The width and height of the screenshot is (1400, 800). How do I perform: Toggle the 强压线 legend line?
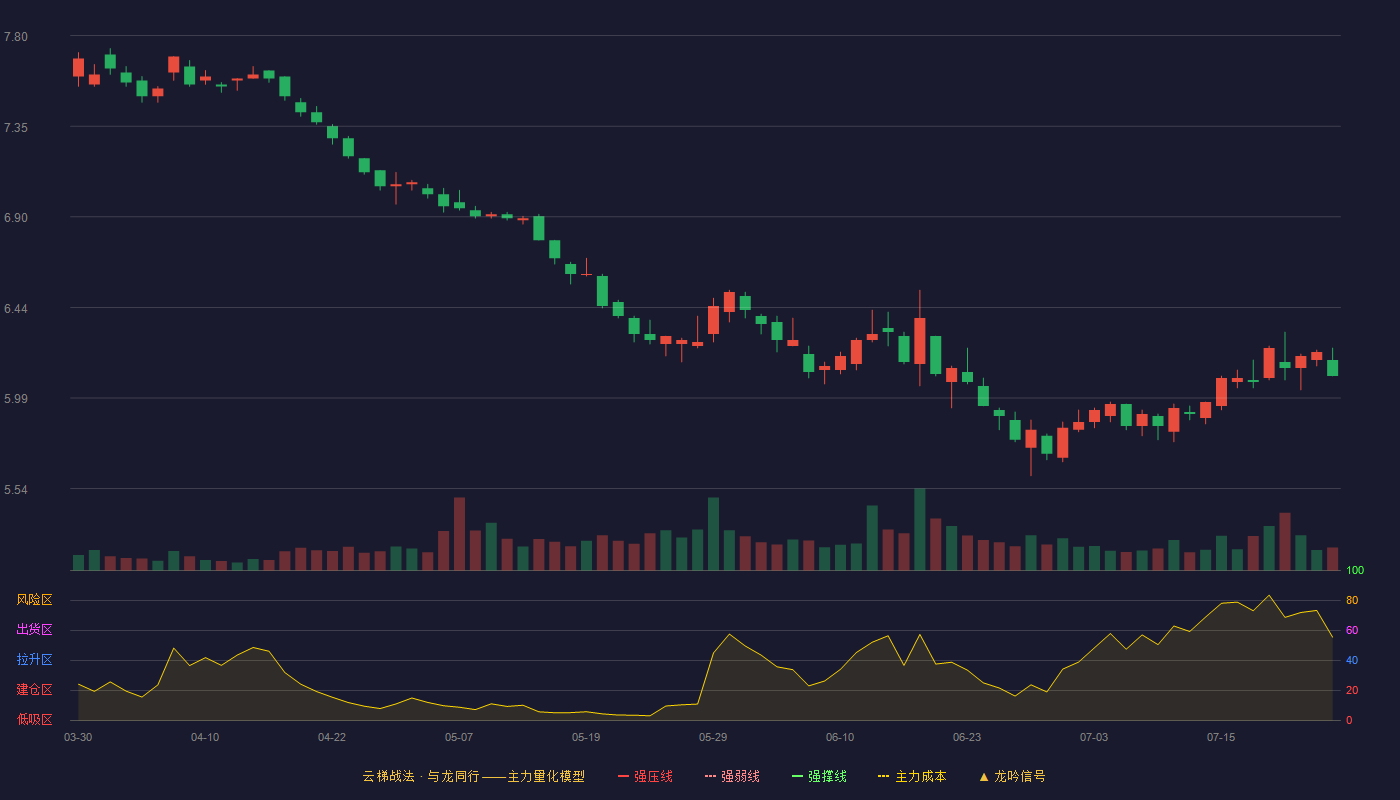645,776
